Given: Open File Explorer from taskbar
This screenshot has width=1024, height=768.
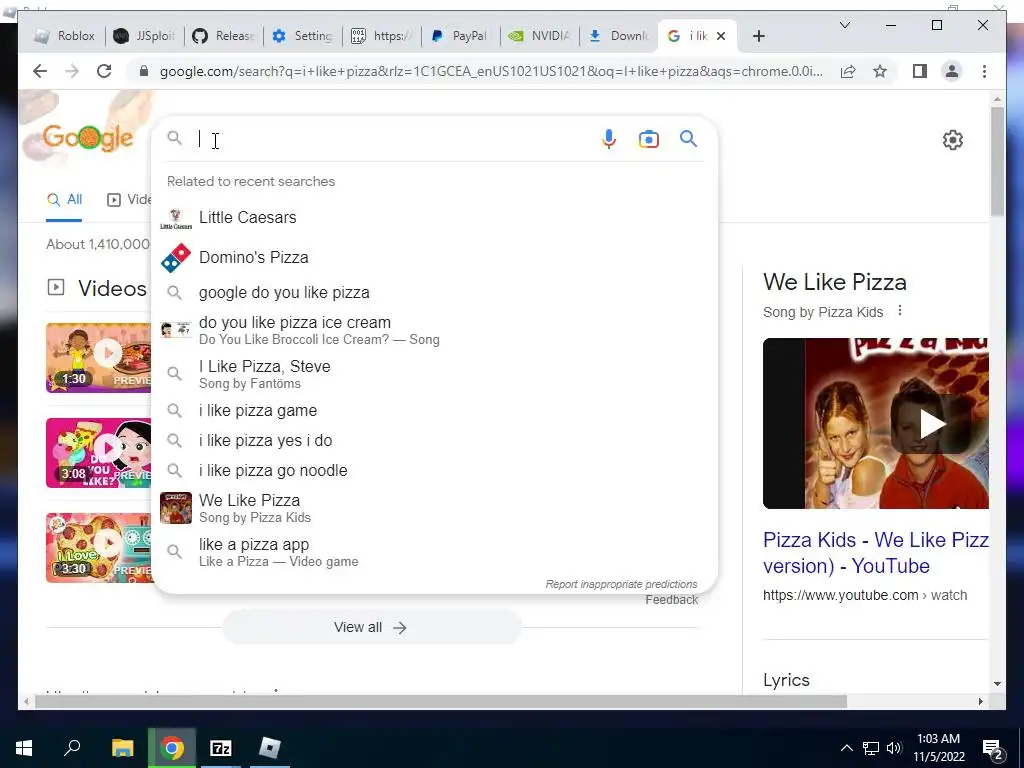Looking at the screenshot, I should pos(122,748).
